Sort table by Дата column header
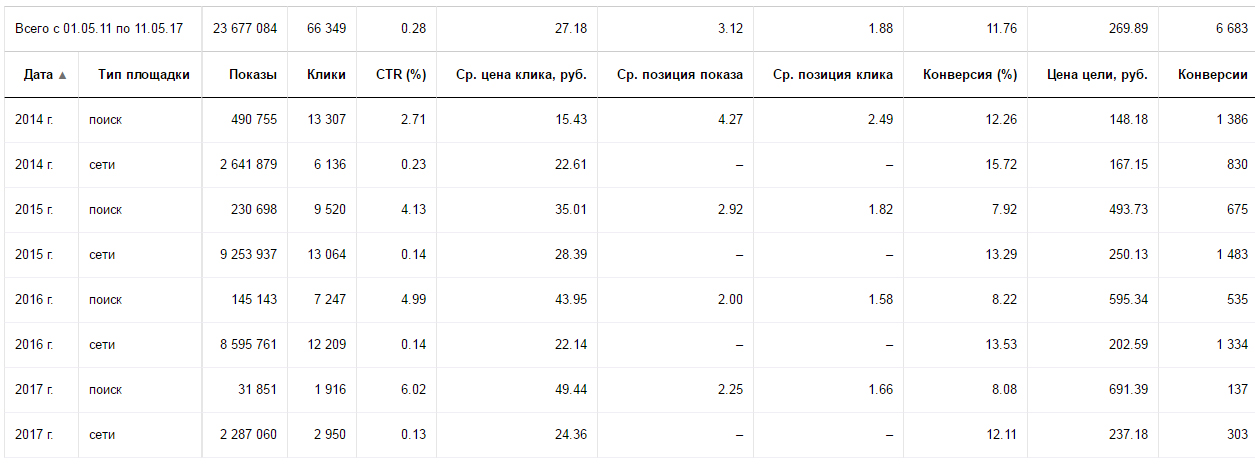 38,75
